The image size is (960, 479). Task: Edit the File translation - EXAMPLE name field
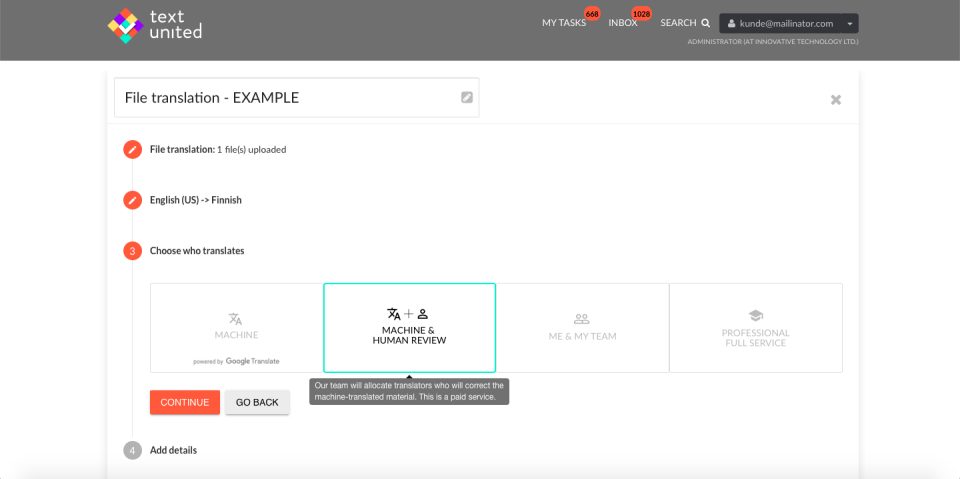(x=296, y=97)
